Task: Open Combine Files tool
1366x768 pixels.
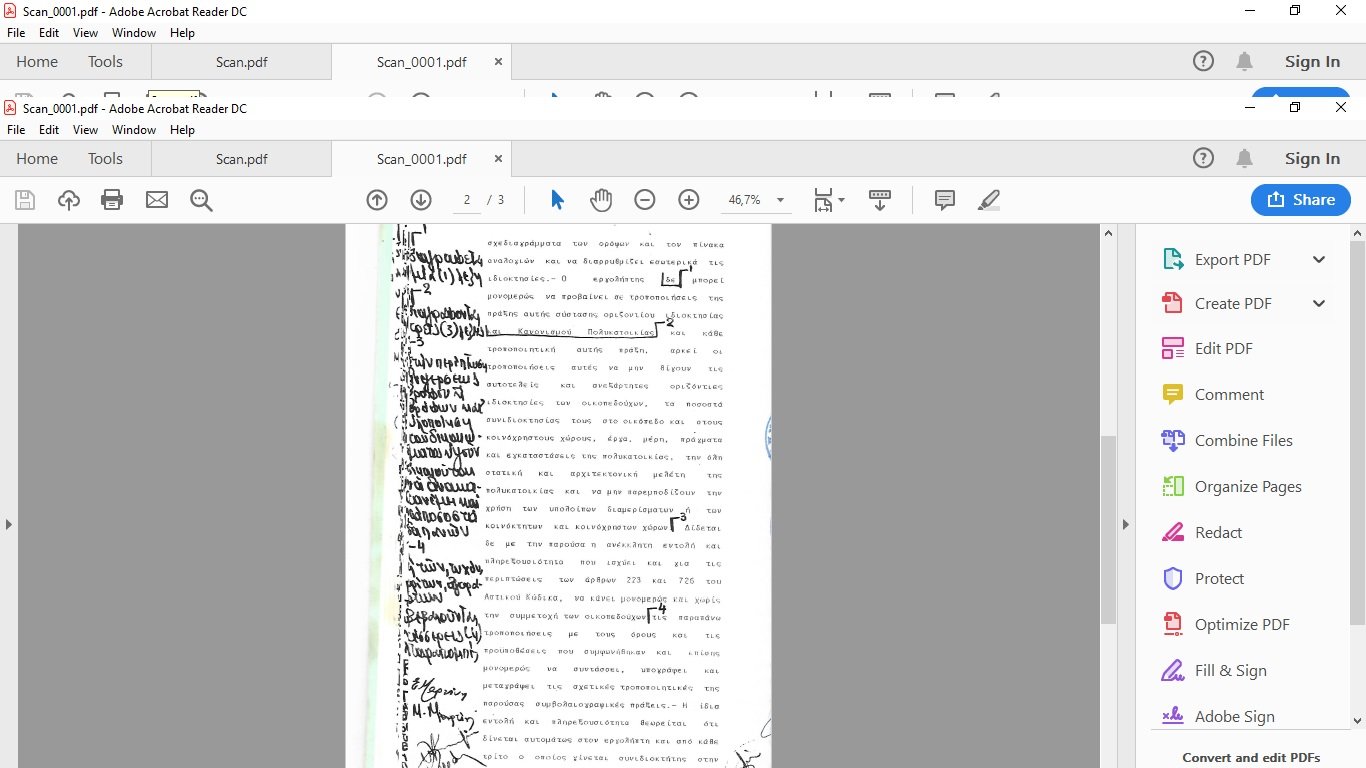Action: click(1243, 440)
